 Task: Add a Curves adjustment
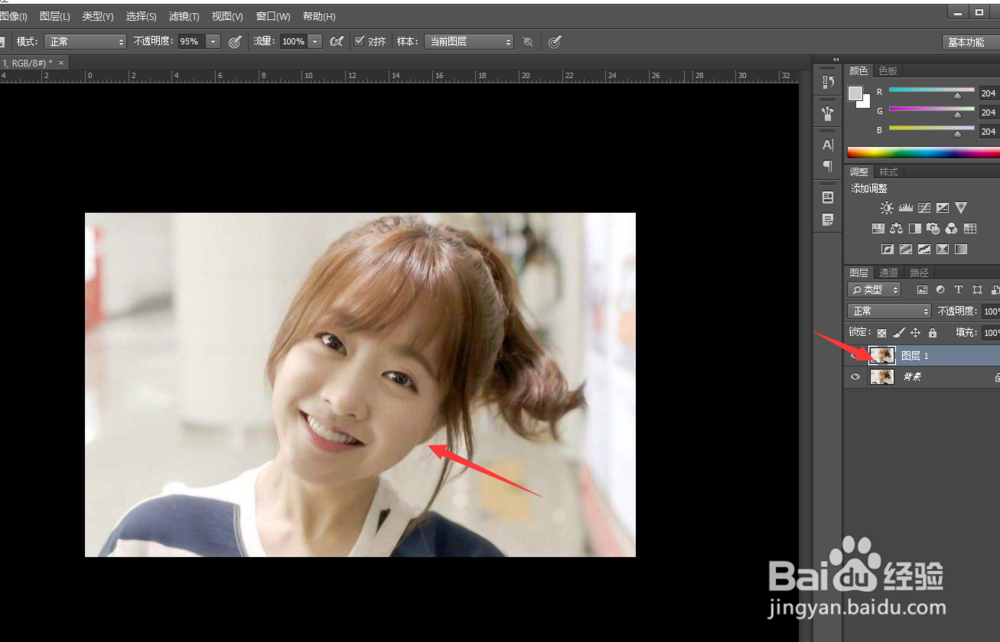pos(924,208)
